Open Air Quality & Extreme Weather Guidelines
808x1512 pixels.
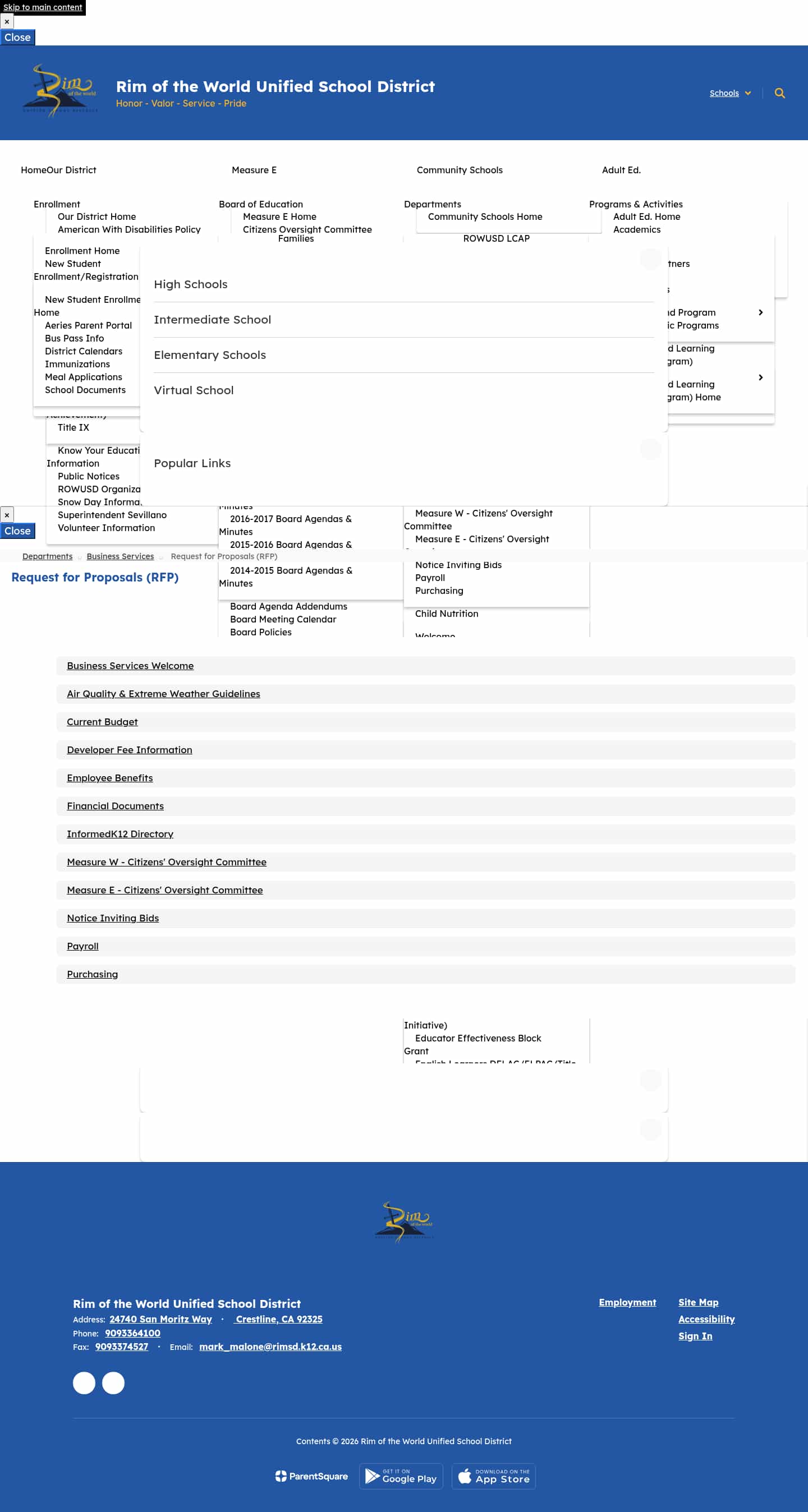coord(163,694)
